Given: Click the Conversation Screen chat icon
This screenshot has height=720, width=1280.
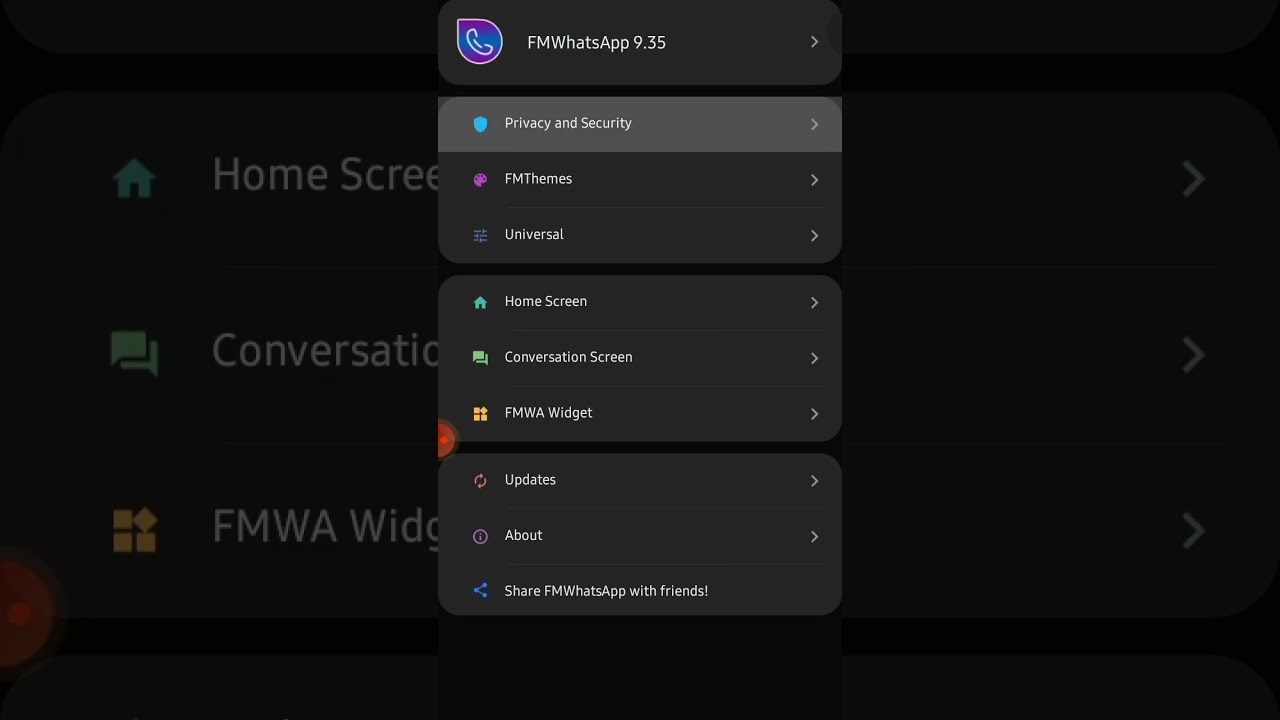Looking at the screenshot, I should point(480,358).
